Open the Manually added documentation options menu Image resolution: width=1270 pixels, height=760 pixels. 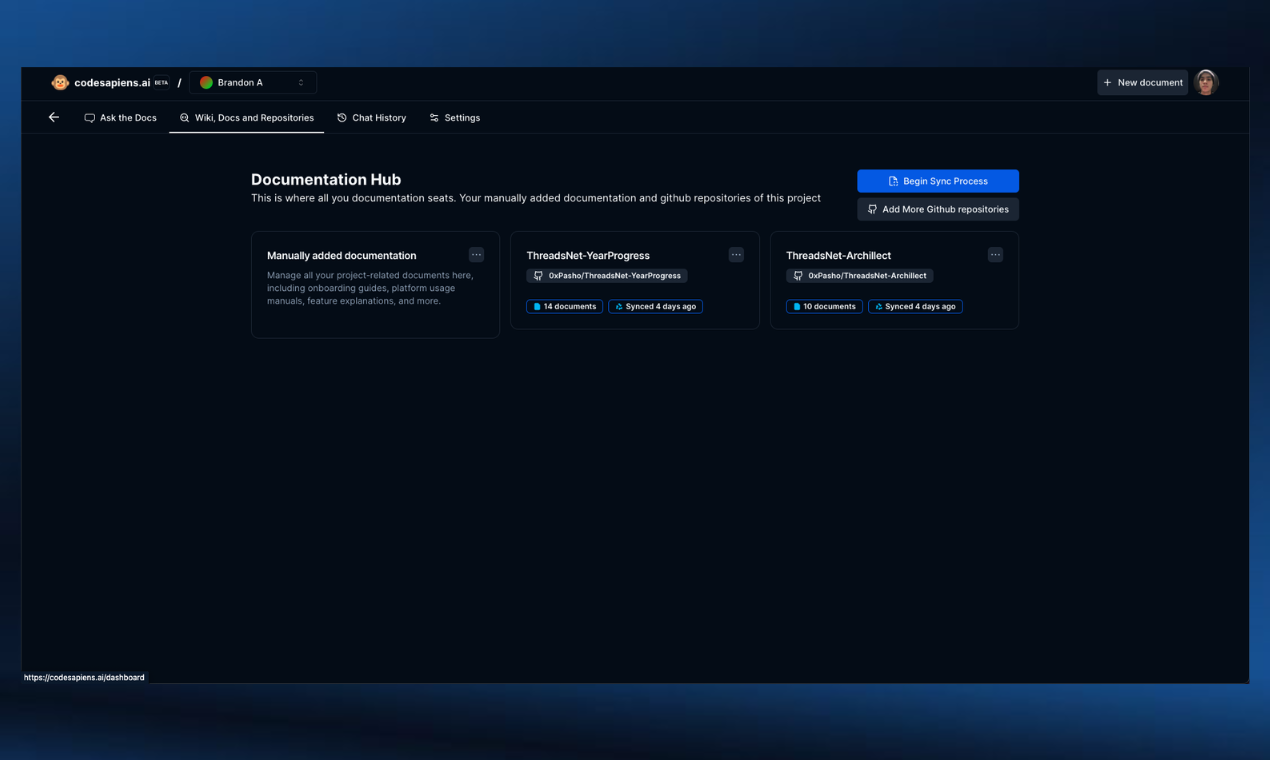point(476,254)
